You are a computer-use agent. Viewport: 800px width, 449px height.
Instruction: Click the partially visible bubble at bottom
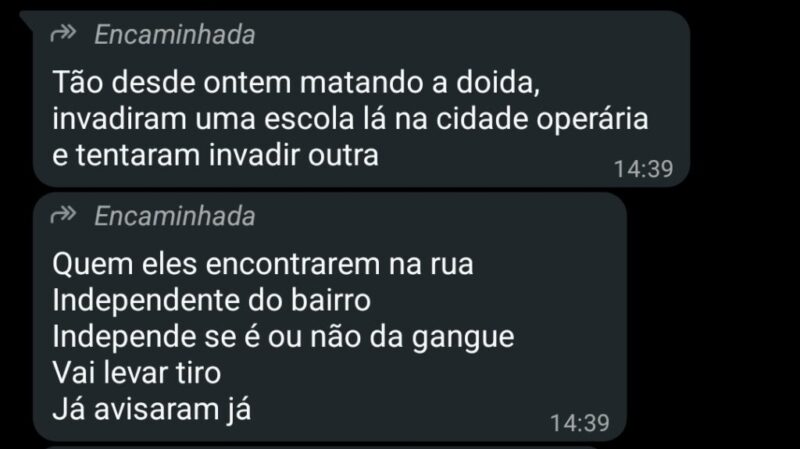coord(321,447)
